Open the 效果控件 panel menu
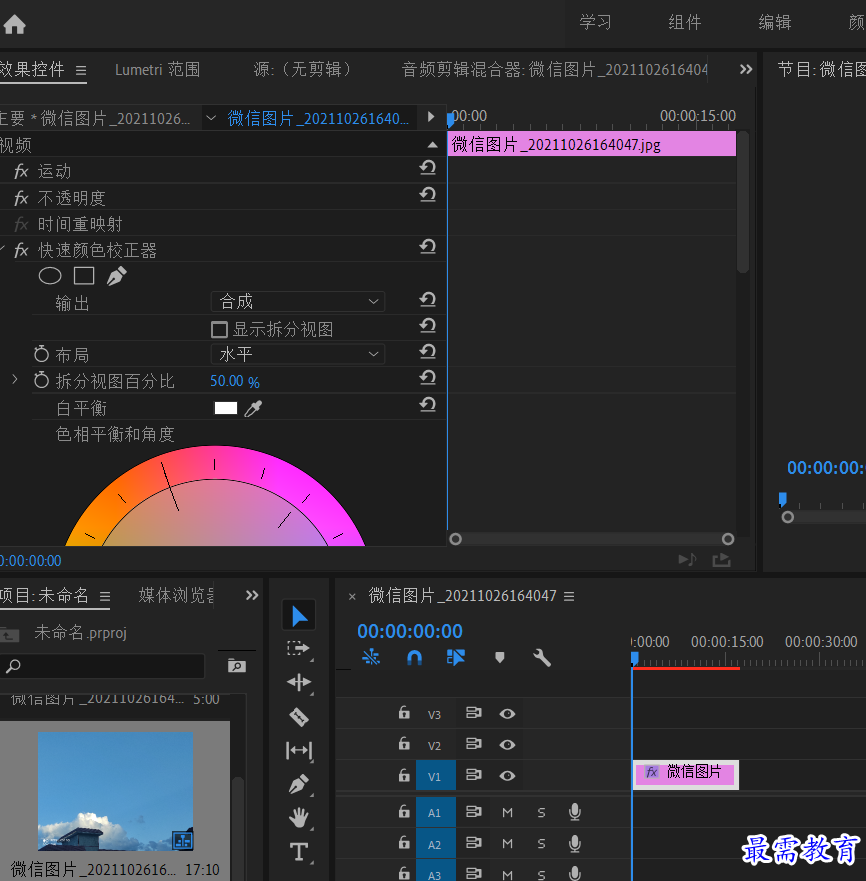 pos(81,70)
